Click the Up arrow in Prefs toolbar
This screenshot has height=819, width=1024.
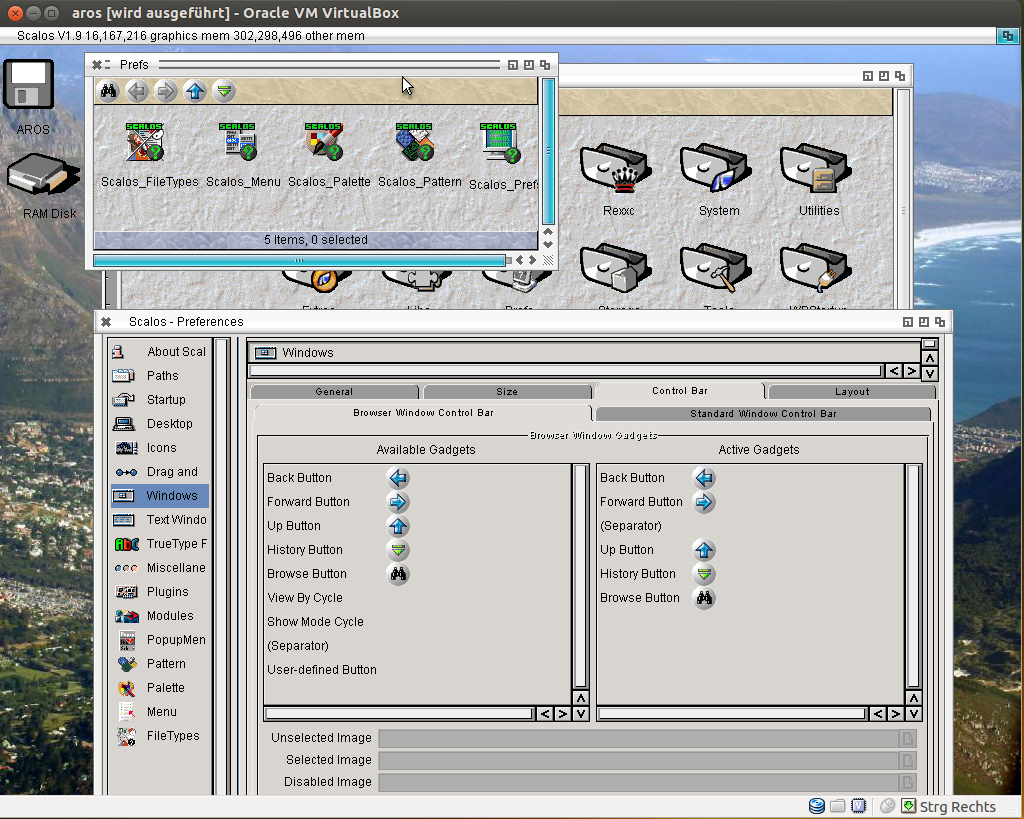point(195,92)
